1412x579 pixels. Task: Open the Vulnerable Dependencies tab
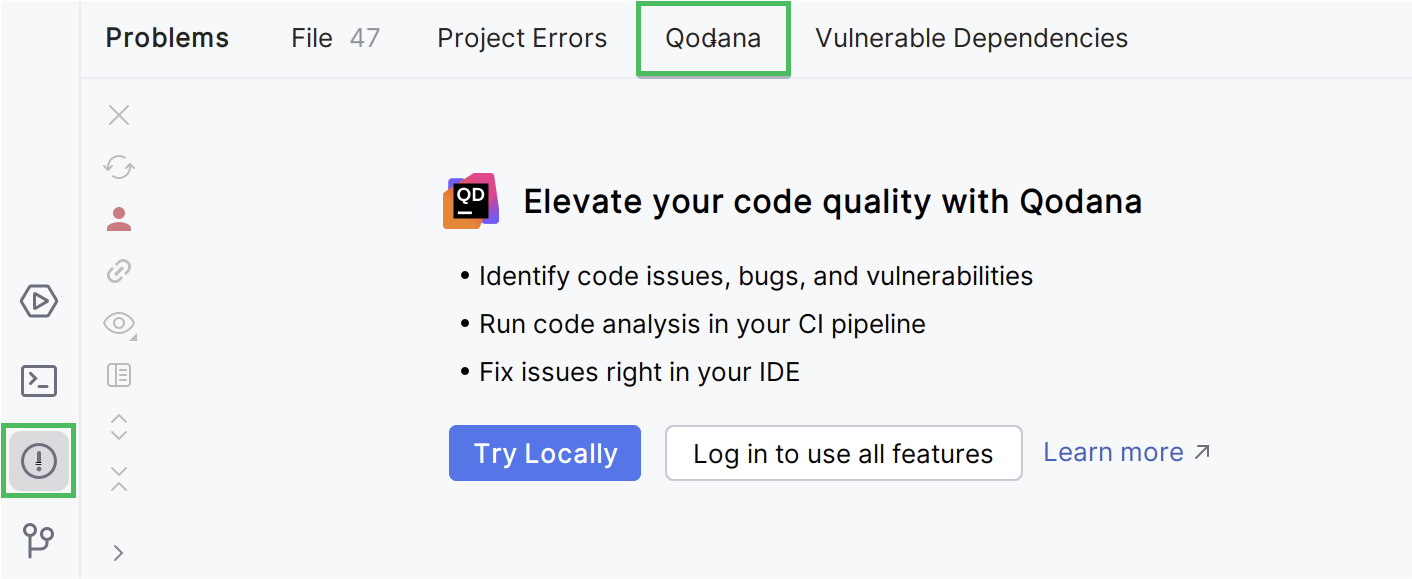pyautogui.click(x=971, y=38)
